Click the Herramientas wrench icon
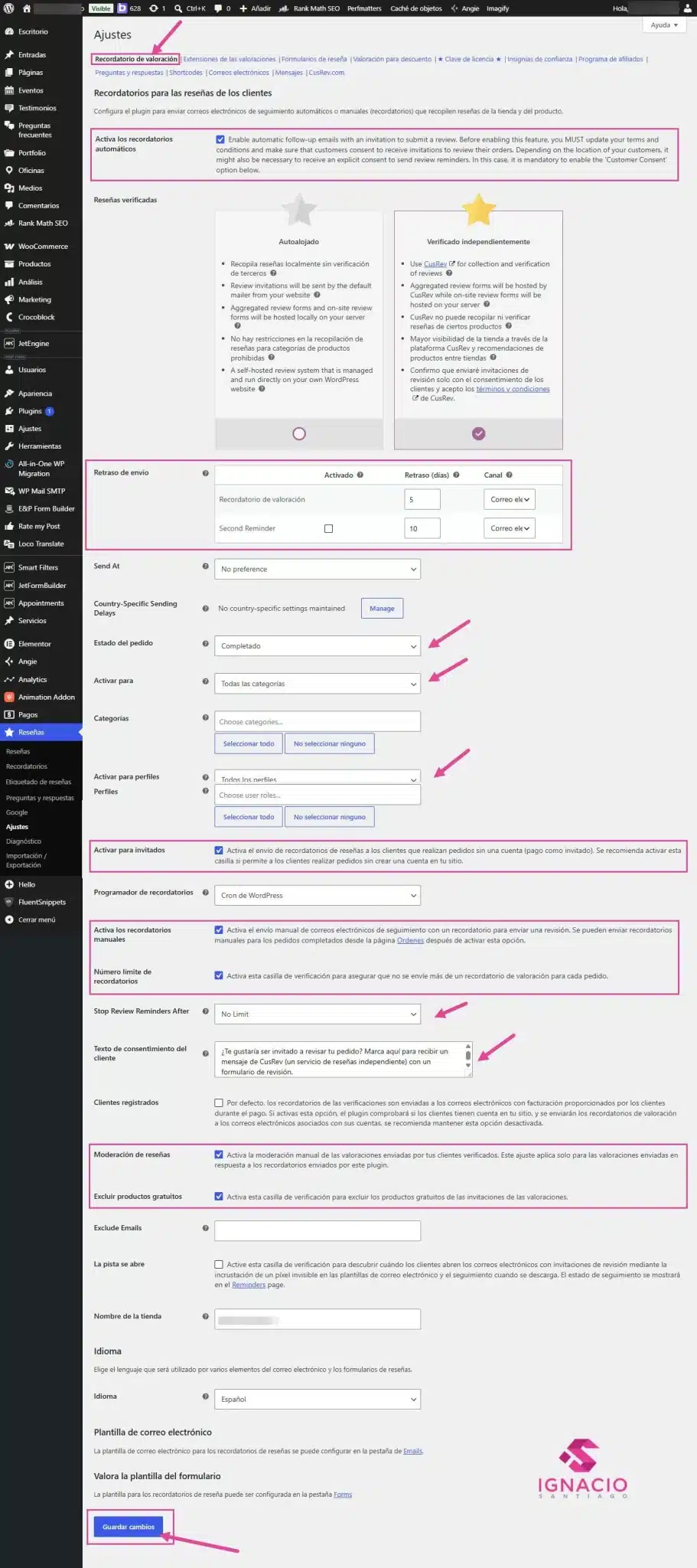Viewport: 697px width, 1568px height. point(9,446)
